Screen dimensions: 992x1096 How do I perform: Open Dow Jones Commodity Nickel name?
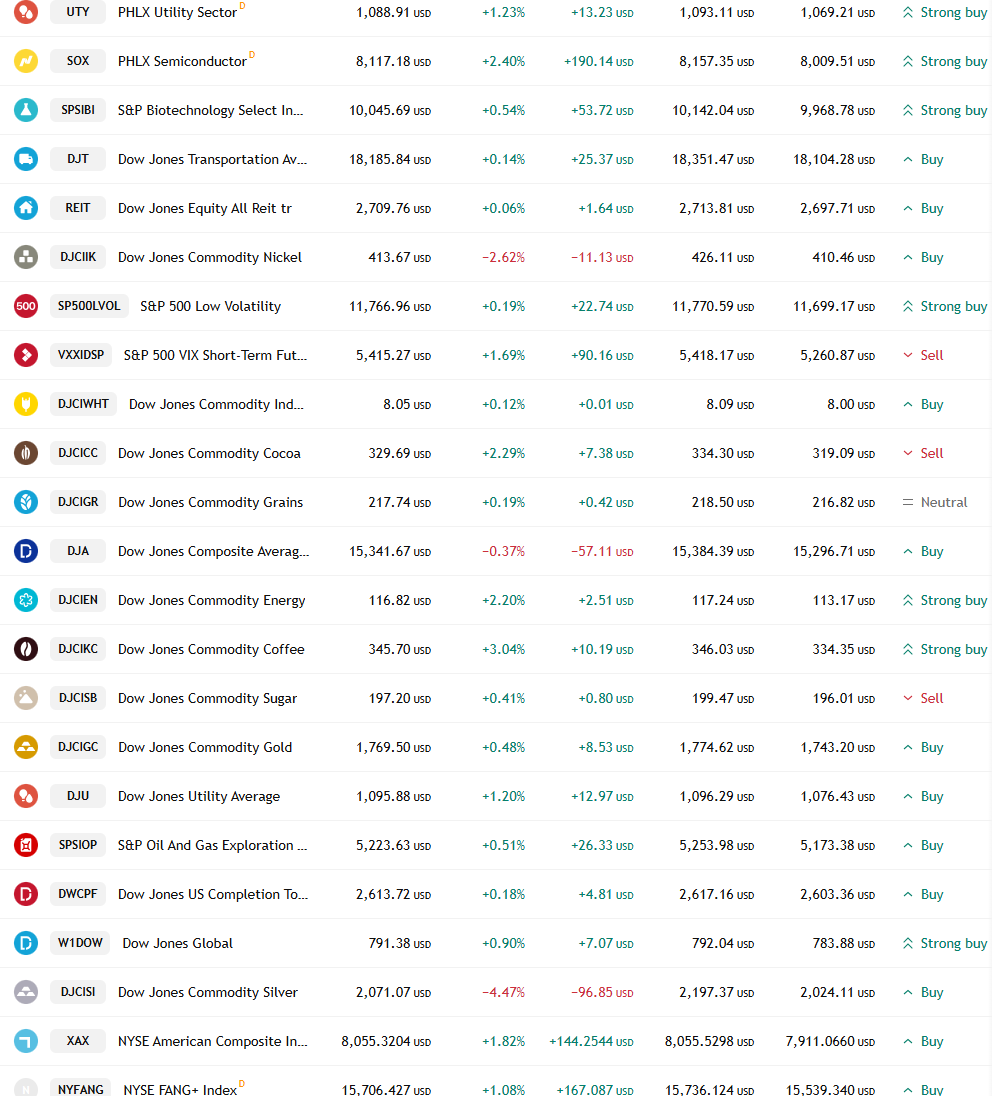pos(210,257)
